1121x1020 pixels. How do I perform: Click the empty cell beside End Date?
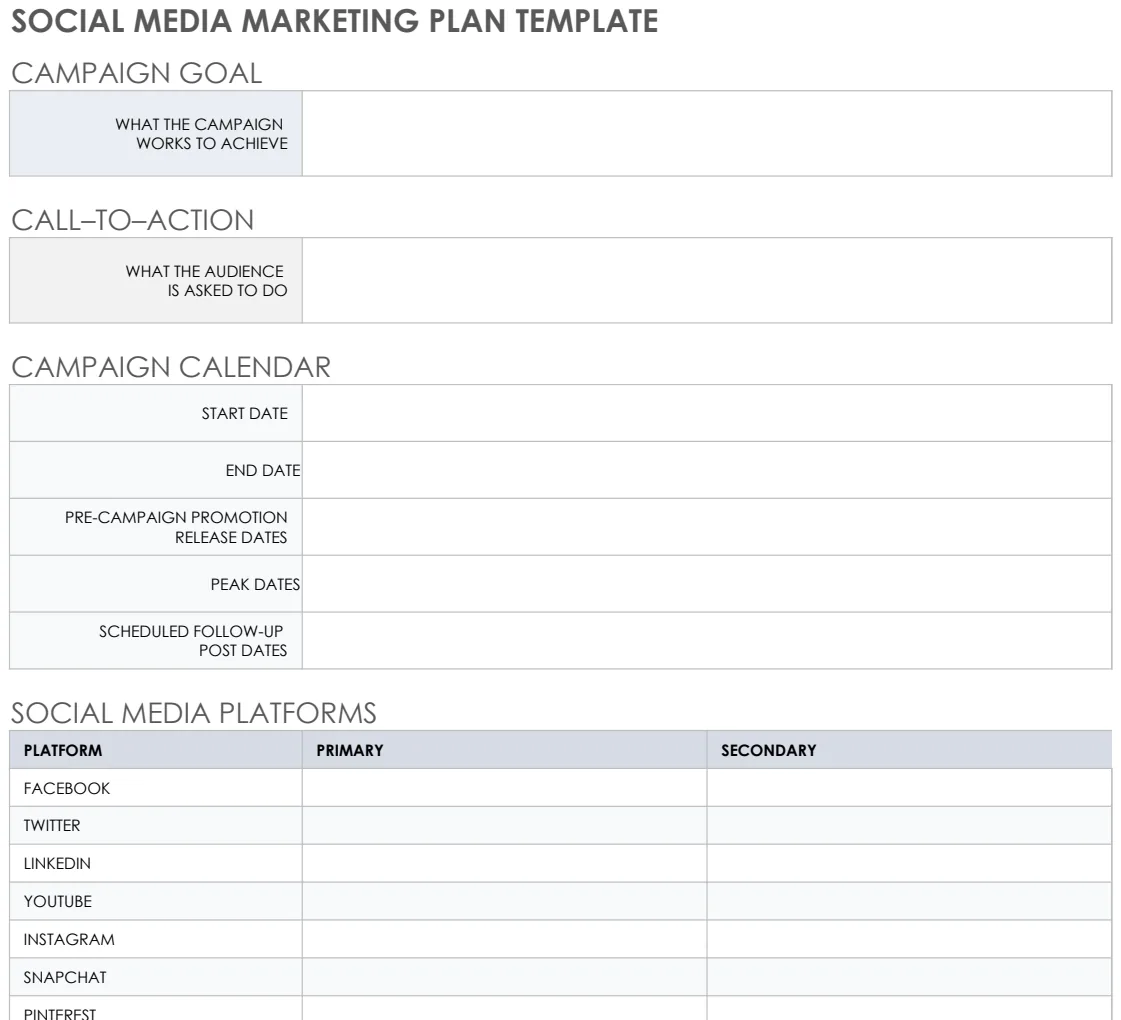[707, 470]
